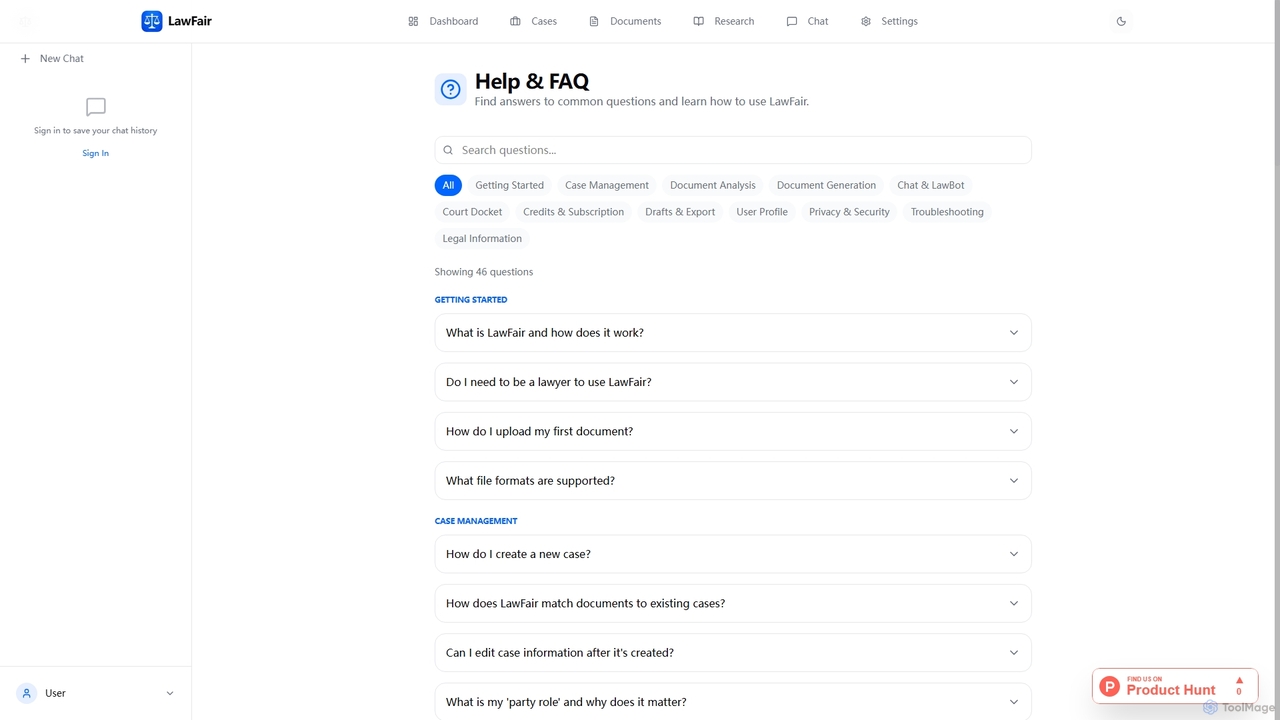Expand 'What file formats are supported?'

click(733, 481)
